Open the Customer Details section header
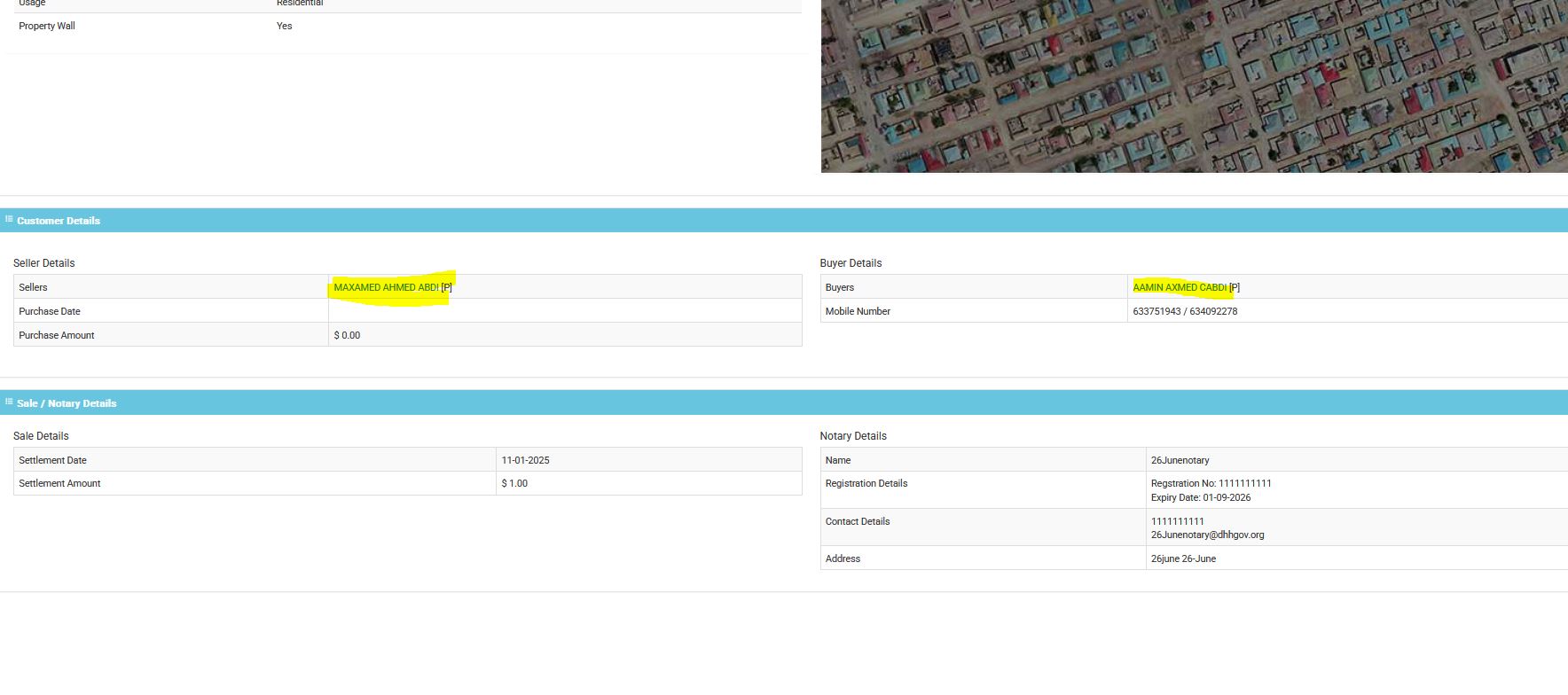1568x695 pixels. 784,221
